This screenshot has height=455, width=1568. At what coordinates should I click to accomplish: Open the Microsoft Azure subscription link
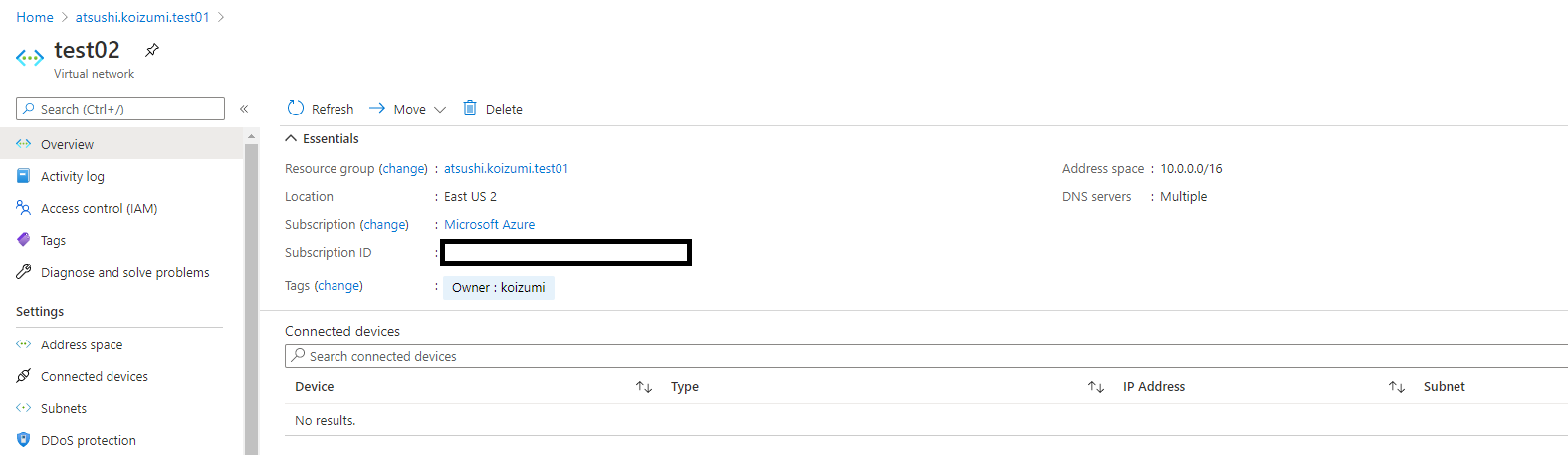tap(489, 224)
